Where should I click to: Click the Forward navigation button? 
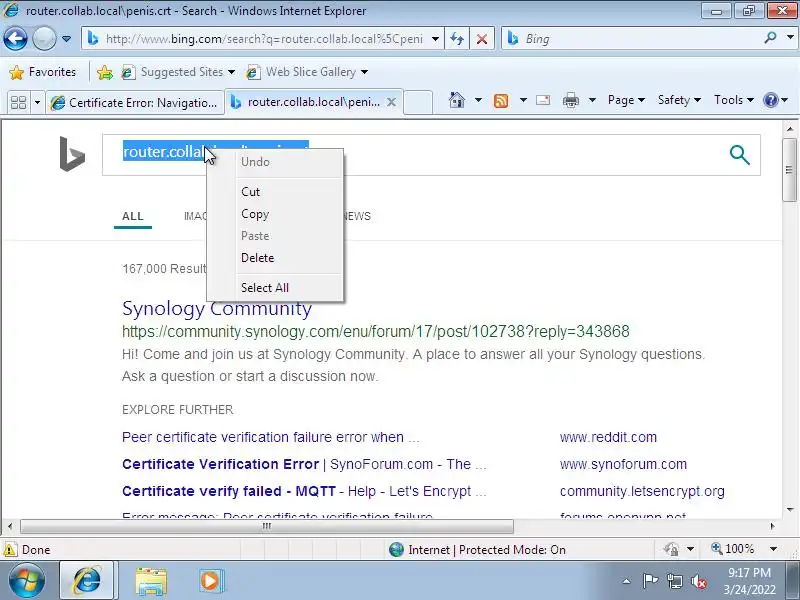click(44, 38)
